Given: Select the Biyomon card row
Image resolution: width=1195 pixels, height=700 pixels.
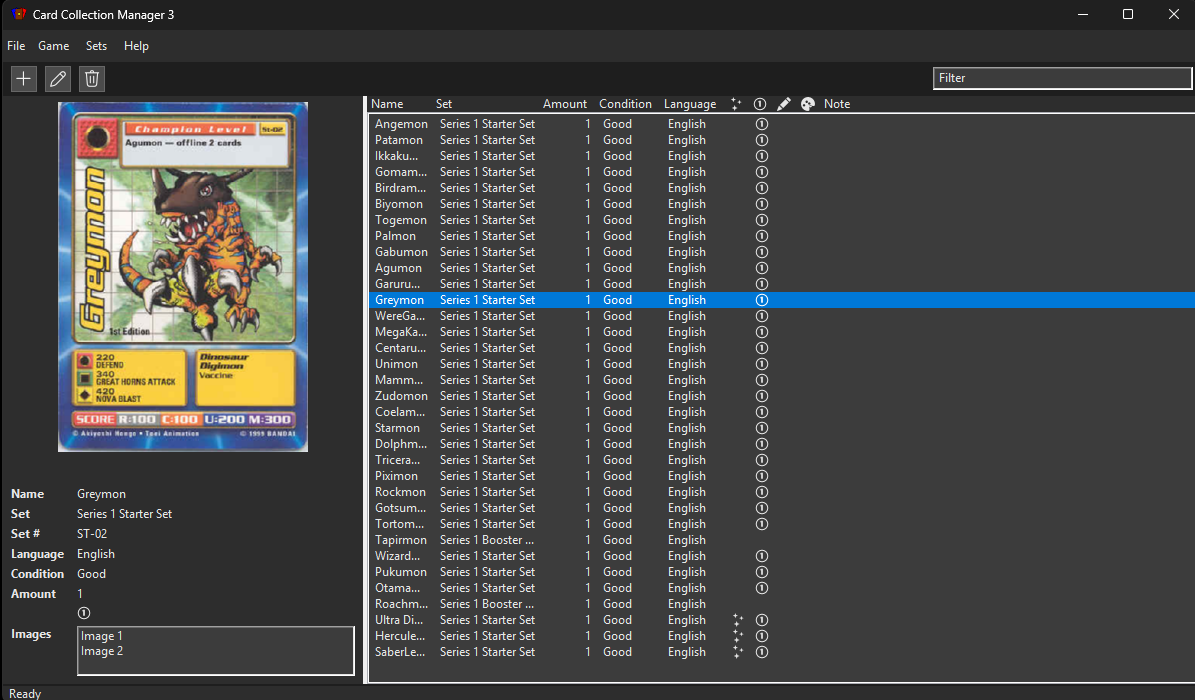Looking at the screenshot, I should 781,204.
